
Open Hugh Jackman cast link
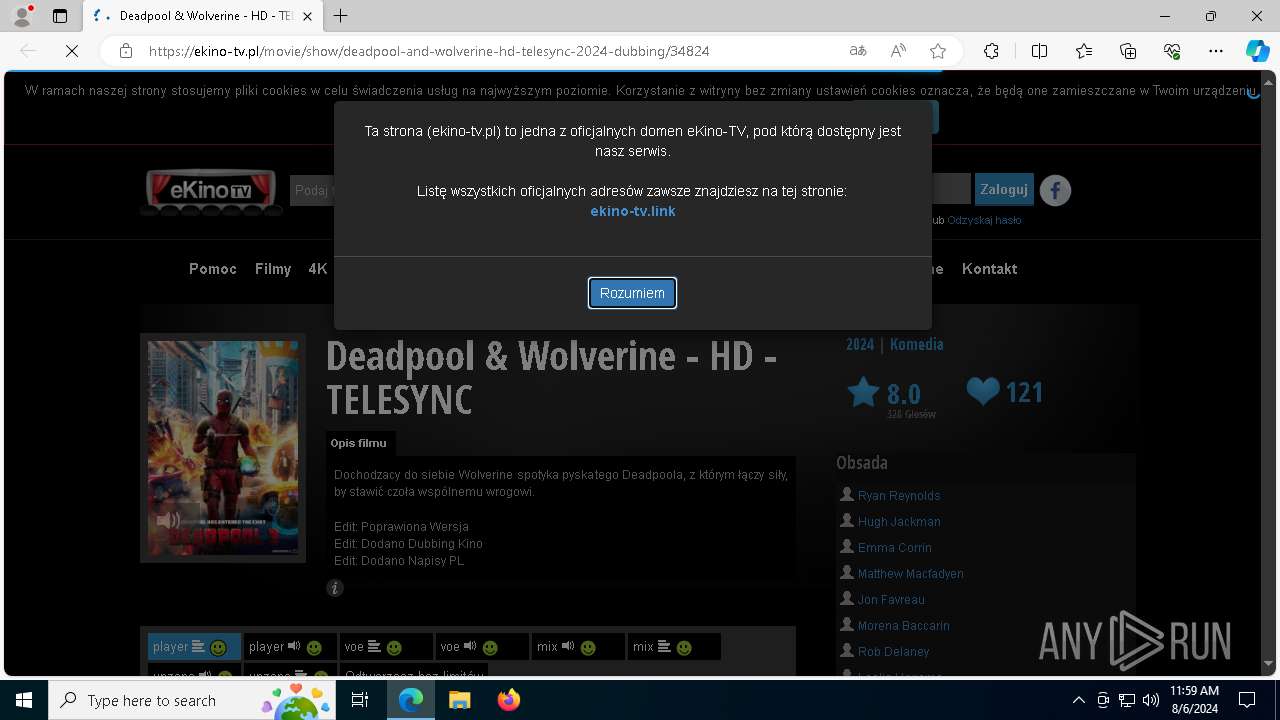pos(899,522)
